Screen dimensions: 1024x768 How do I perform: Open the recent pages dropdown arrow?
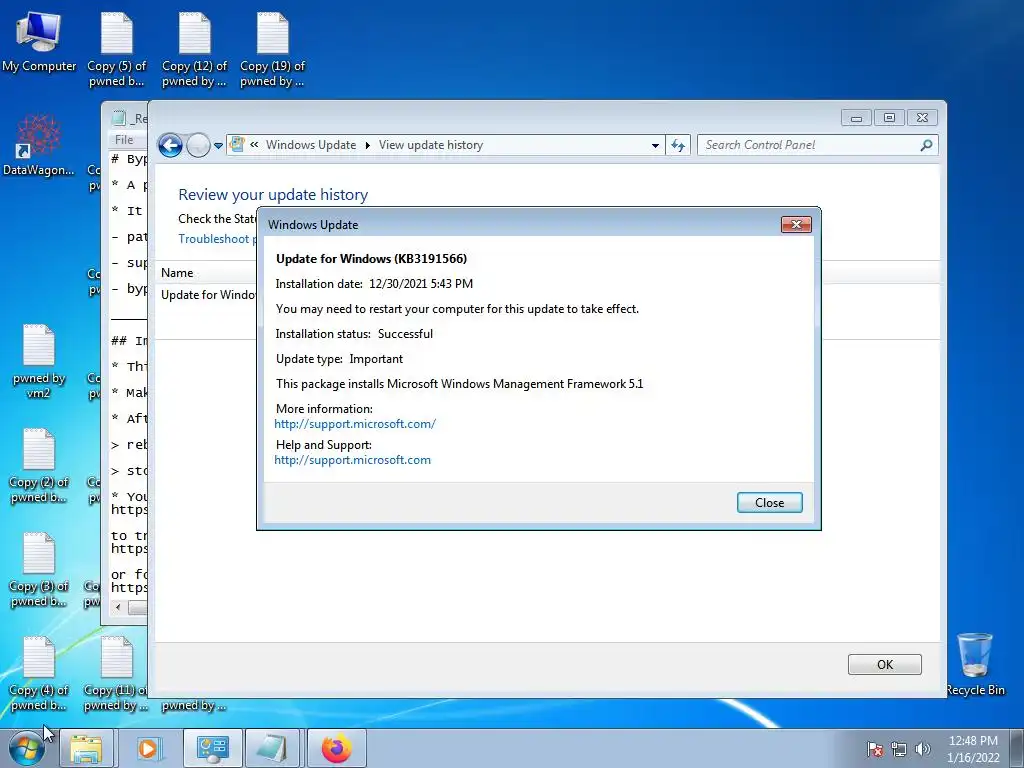pos(218,146)
